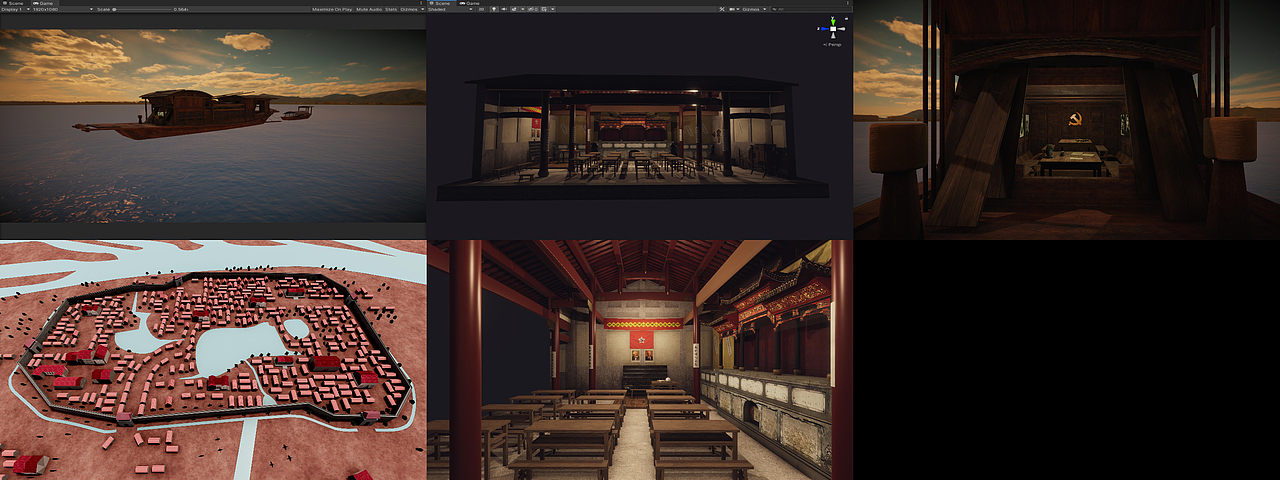The width and height of the screenshot is (1280, 480).
Task: Toggle the scene gizmo rotation lock
Action: [846, 18]
